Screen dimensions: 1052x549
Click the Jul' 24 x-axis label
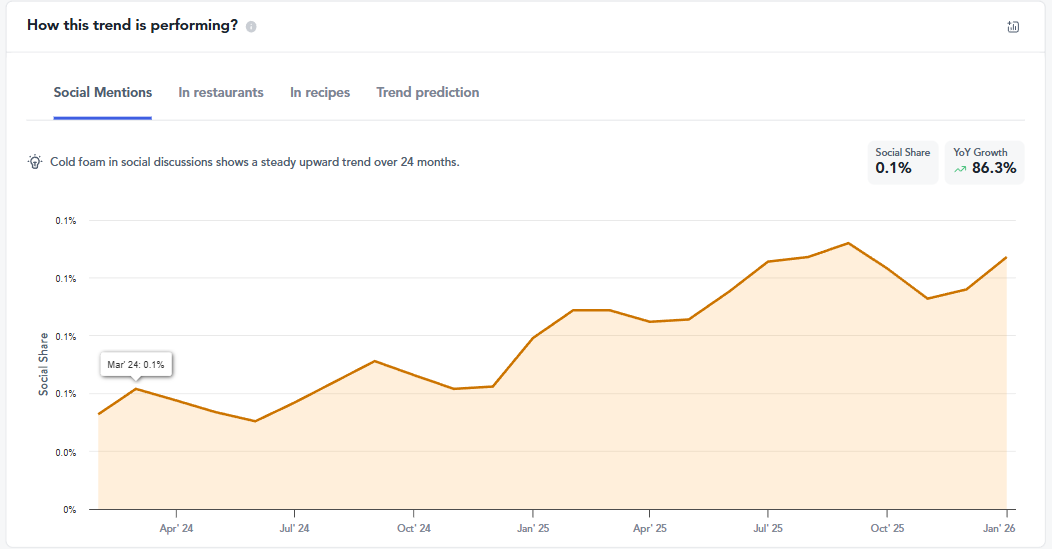tap(294, 528)
